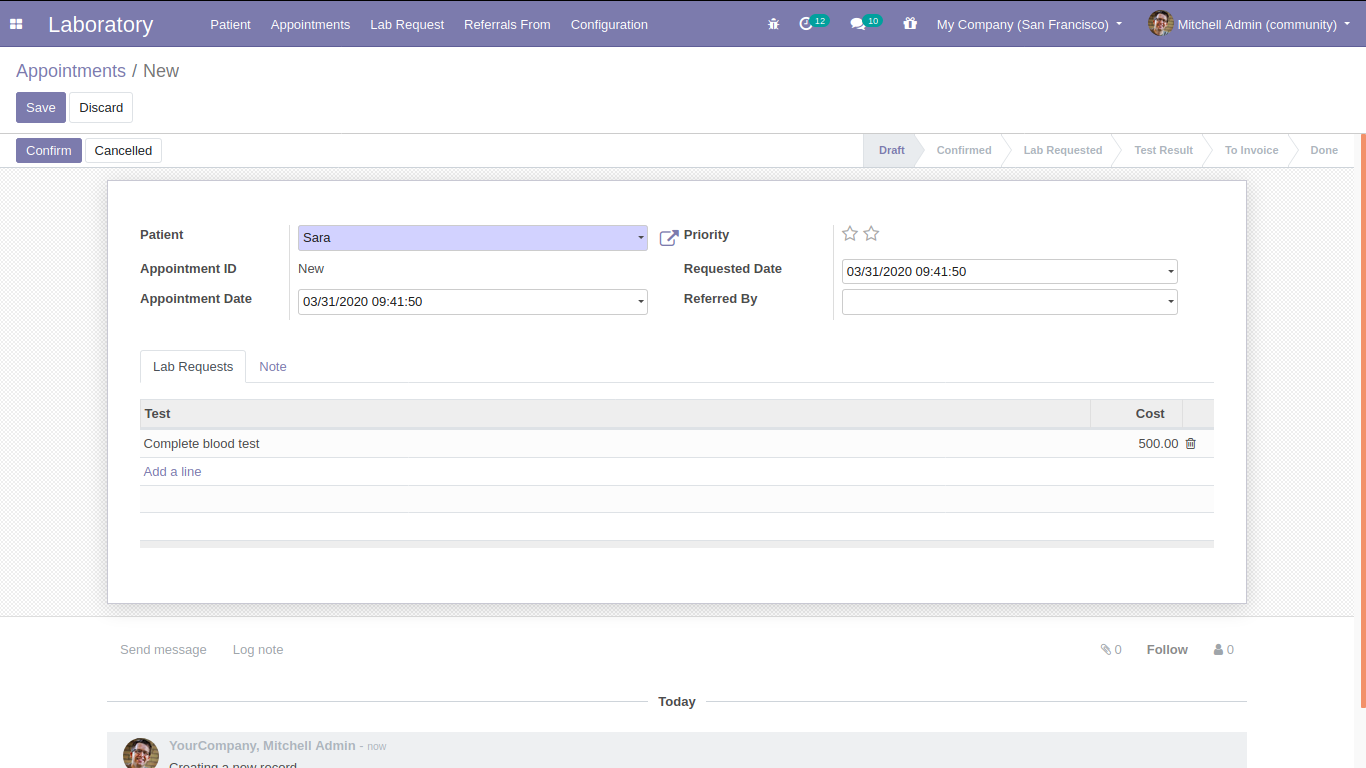Open Sara's patient record via external link icon
The image size is (1366, 768).
point(669,238)
